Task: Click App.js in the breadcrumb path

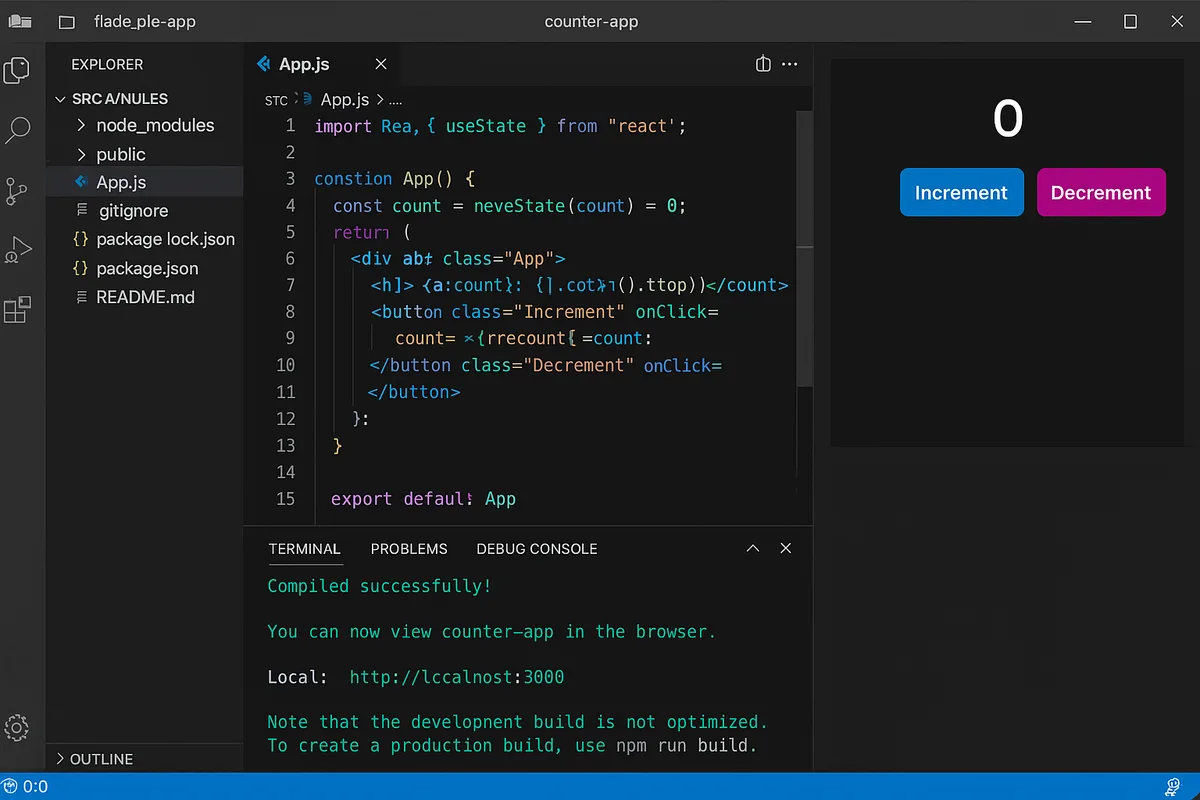Action: pos(345,100)
